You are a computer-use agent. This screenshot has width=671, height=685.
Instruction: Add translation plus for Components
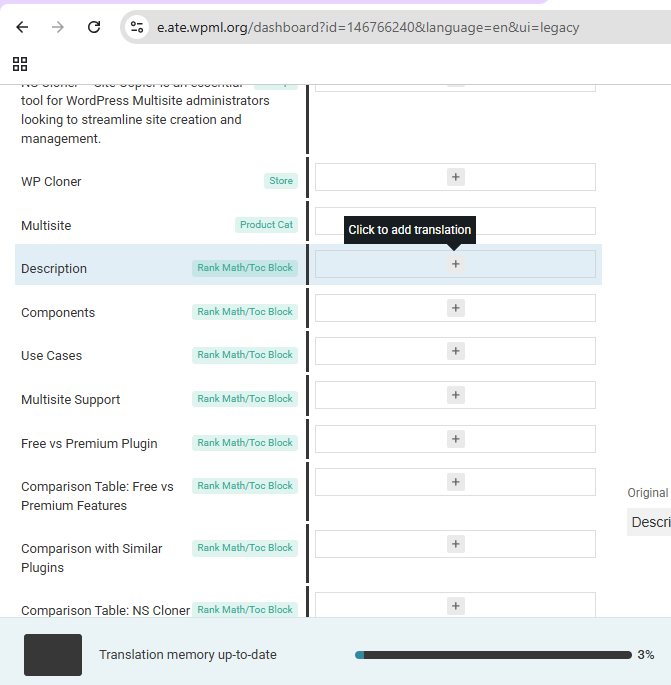pyautogui.click(x=456, y=308)
